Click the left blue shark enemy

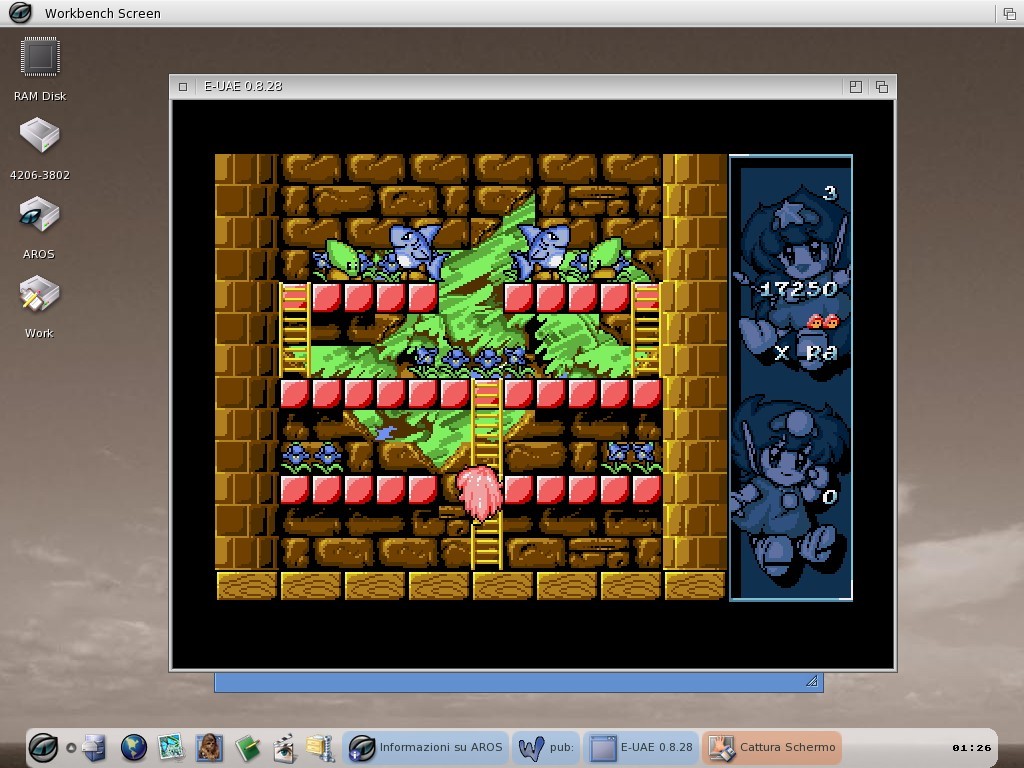point(415,251)
